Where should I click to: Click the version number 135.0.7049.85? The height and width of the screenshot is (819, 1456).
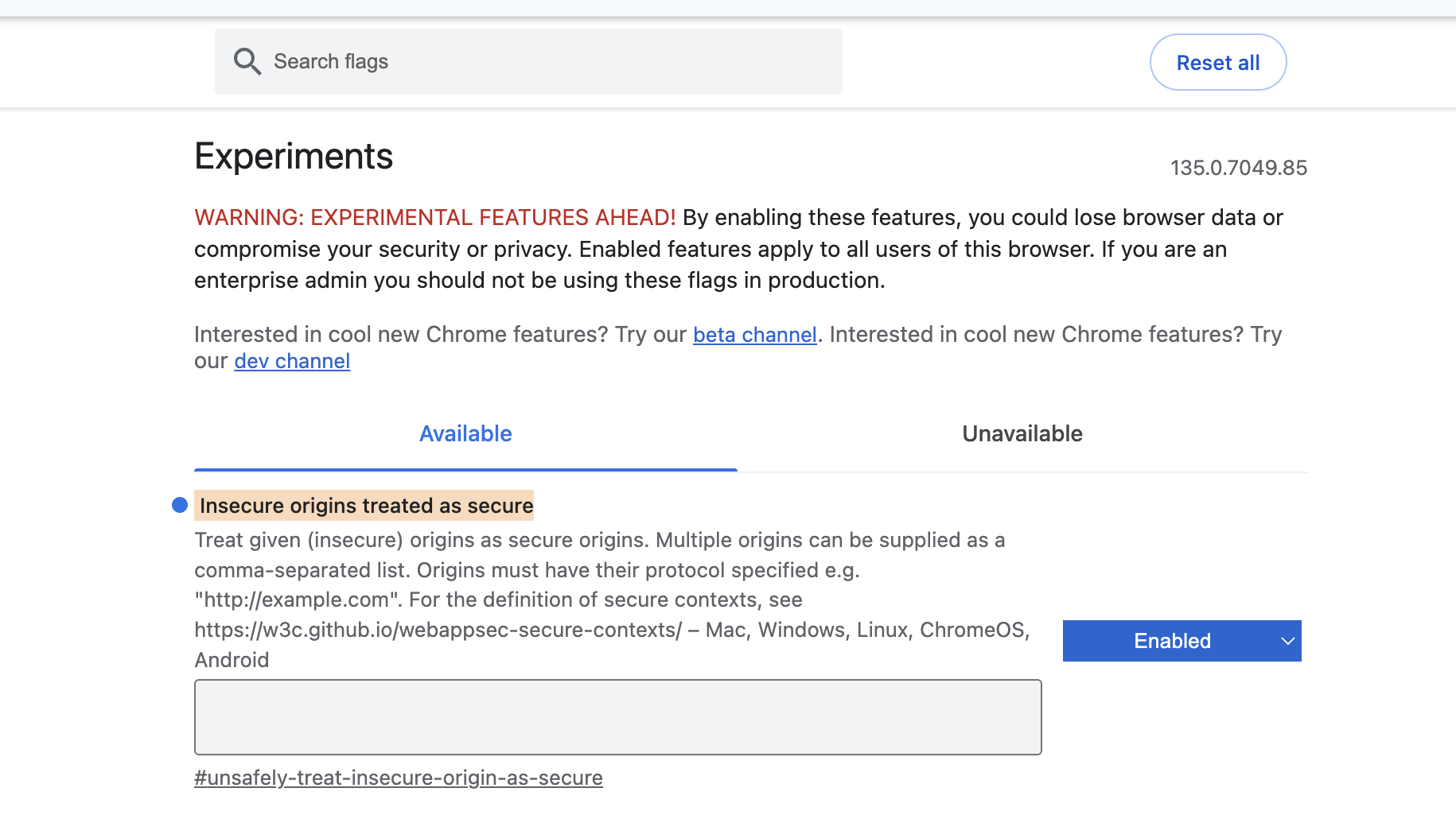coord(1238,168)
